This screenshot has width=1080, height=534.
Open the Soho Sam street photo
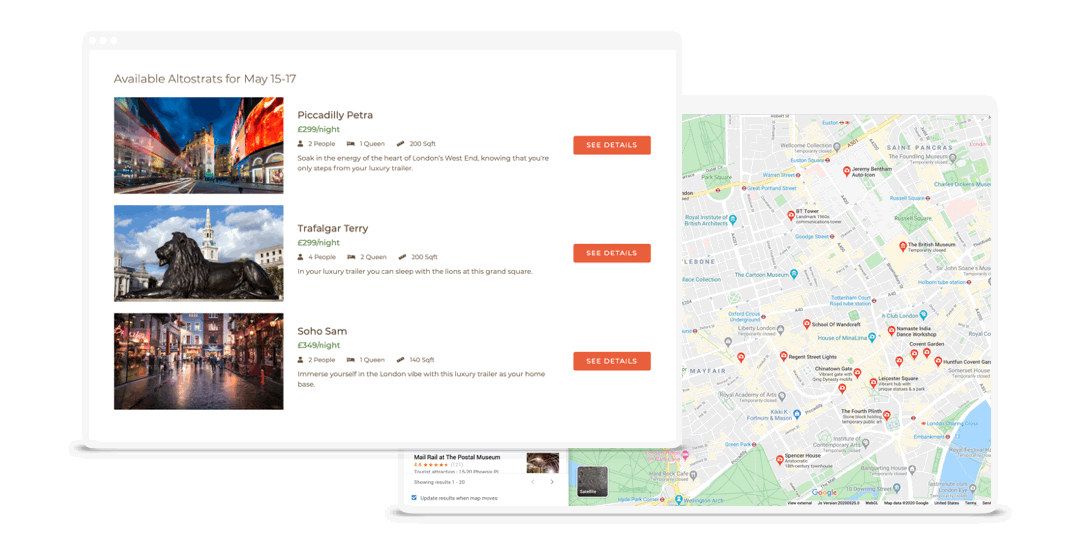[198, 362]
